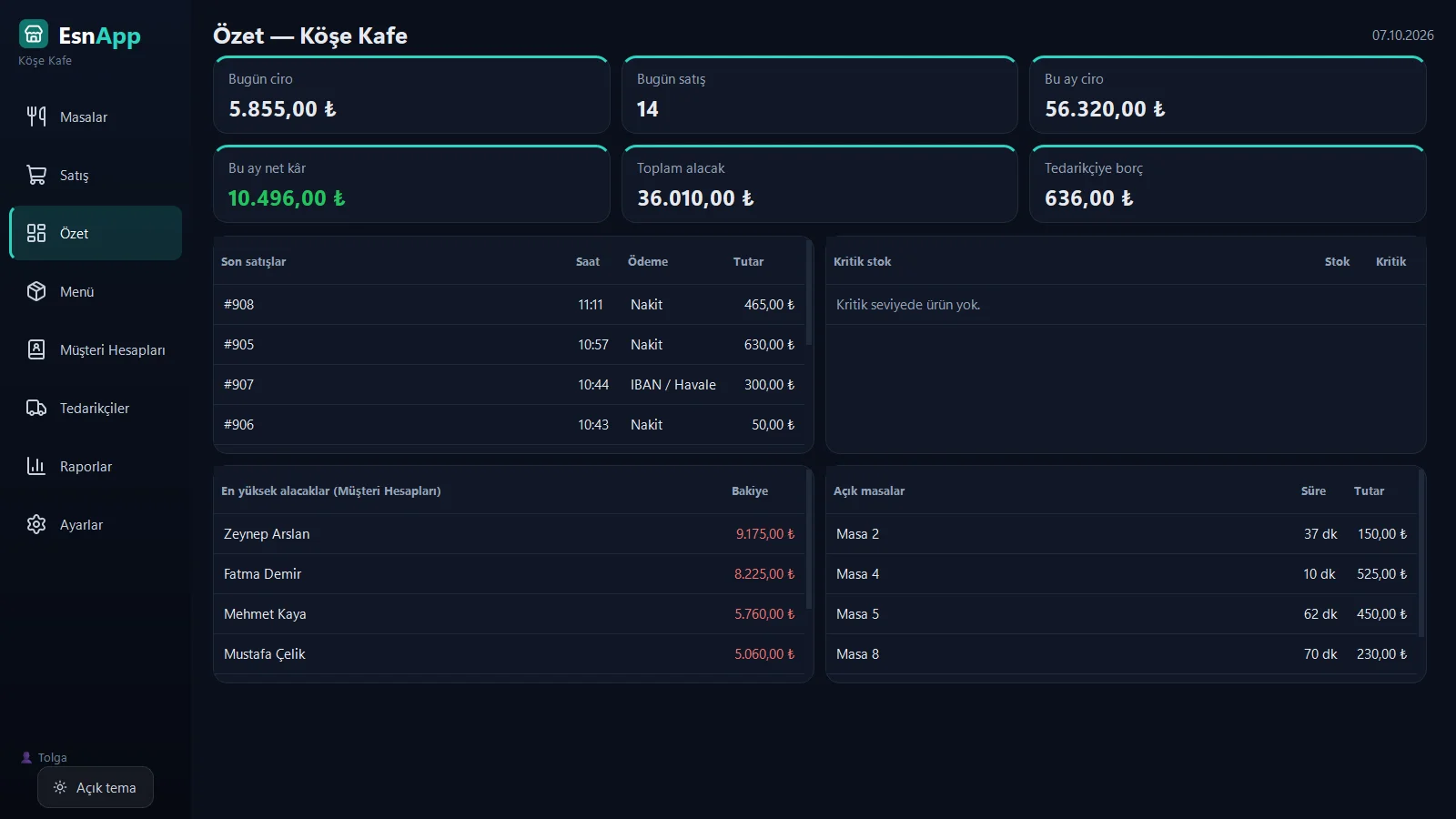This screenshot has height=819, width=1456.
Task: Click Mehmet Kaya customer row
Action: [510, 614]
